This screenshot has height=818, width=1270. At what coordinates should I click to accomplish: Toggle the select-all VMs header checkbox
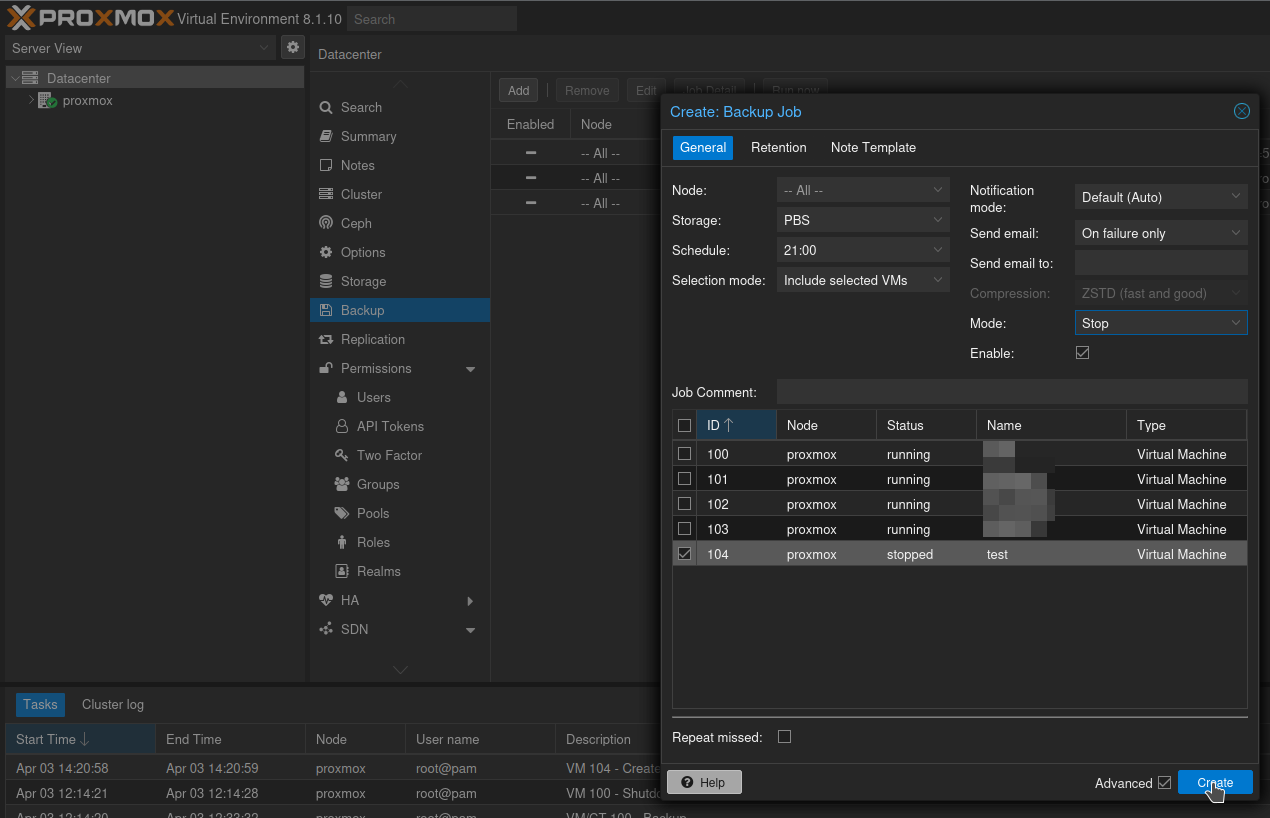pyautogui.click(x=685, y=425)
